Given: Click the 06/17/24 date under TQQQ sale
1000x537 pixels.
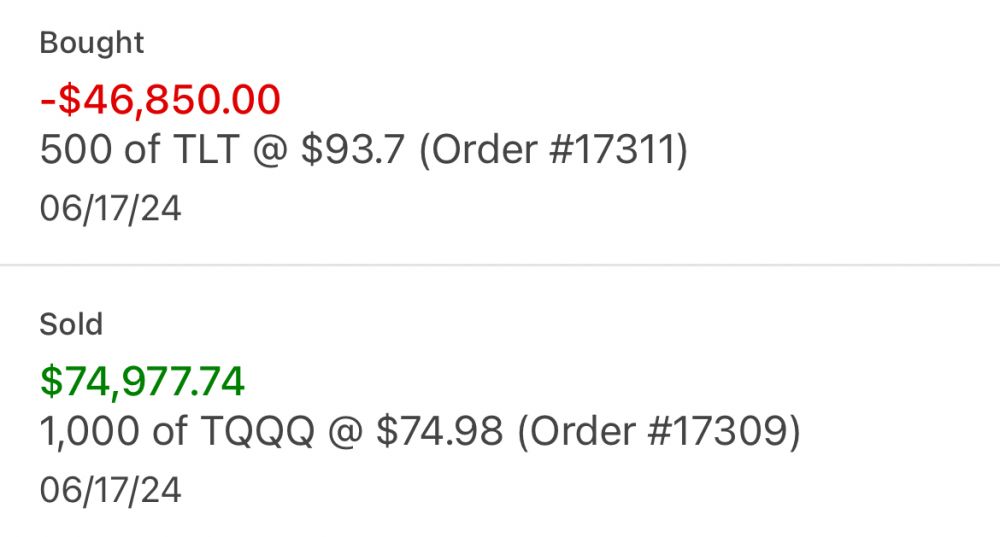Looking at the screenshot, I should 110,490.
